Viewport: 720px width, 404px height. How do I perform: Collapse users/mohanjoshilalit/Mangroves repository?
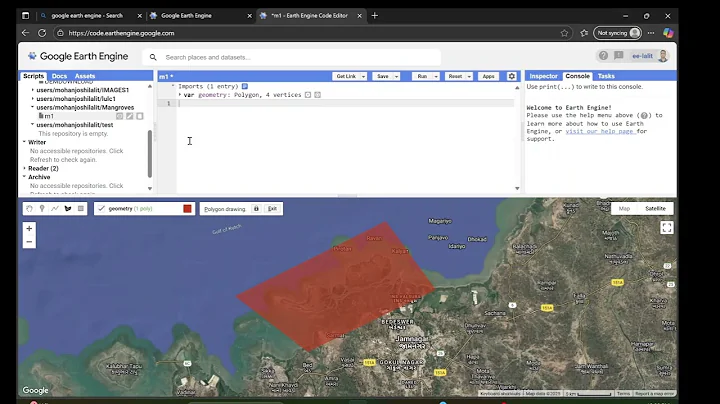pyautogui.click(x=33, y=107)
